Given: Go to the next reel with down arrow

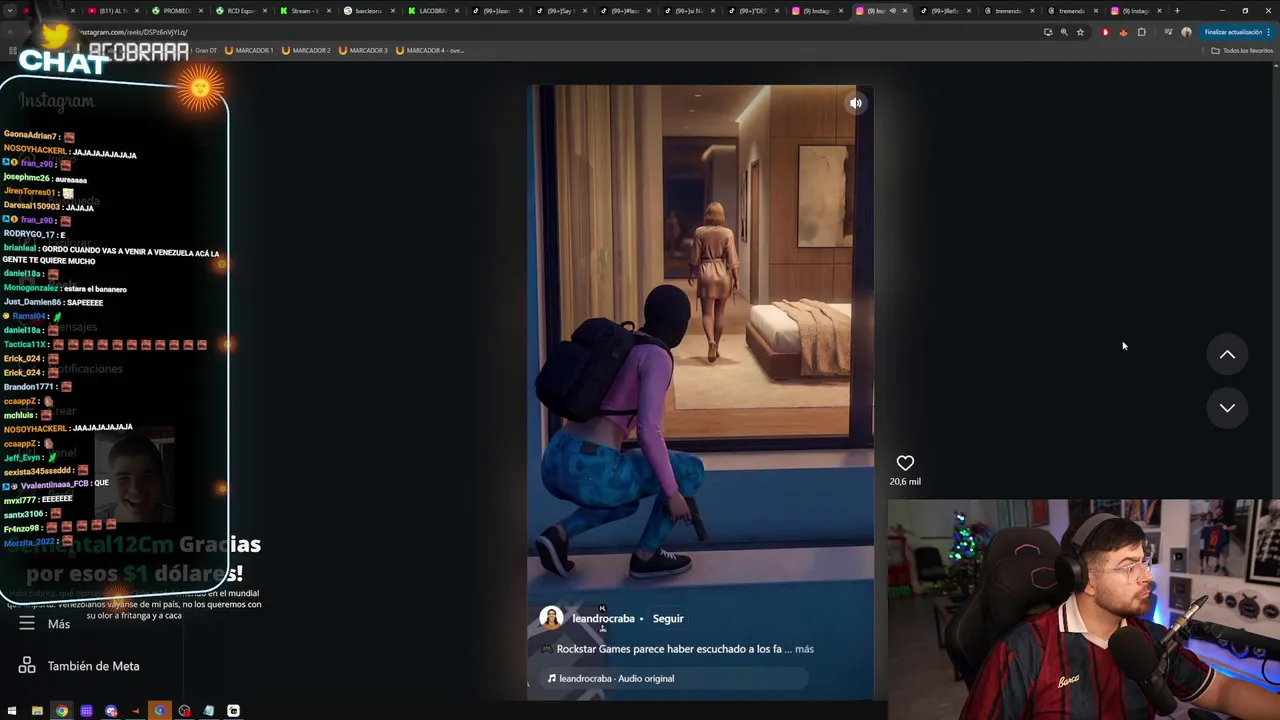Looking at the screenshot, I should point(1227,408).
